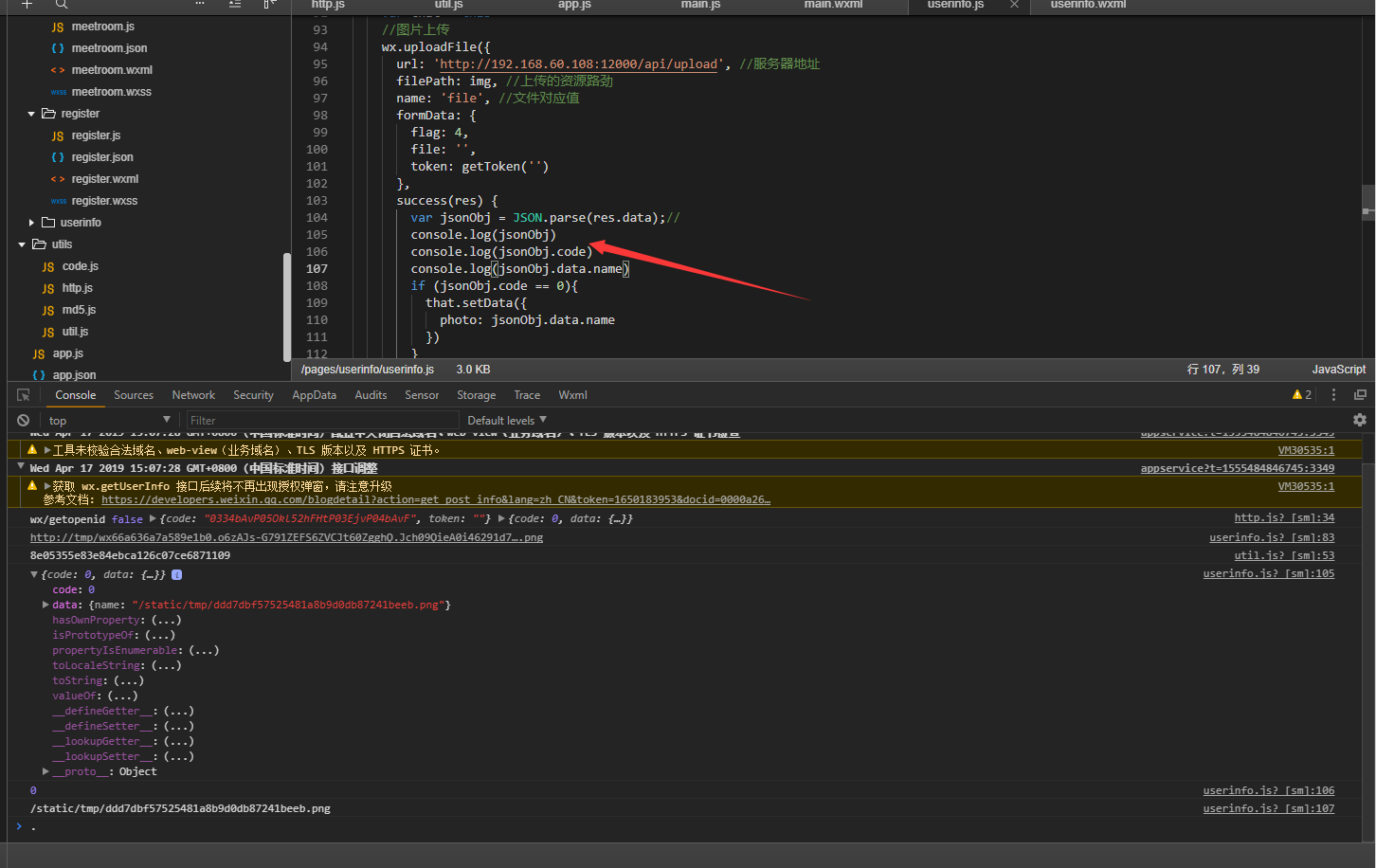Switch to the Network tab

[193, 395]
